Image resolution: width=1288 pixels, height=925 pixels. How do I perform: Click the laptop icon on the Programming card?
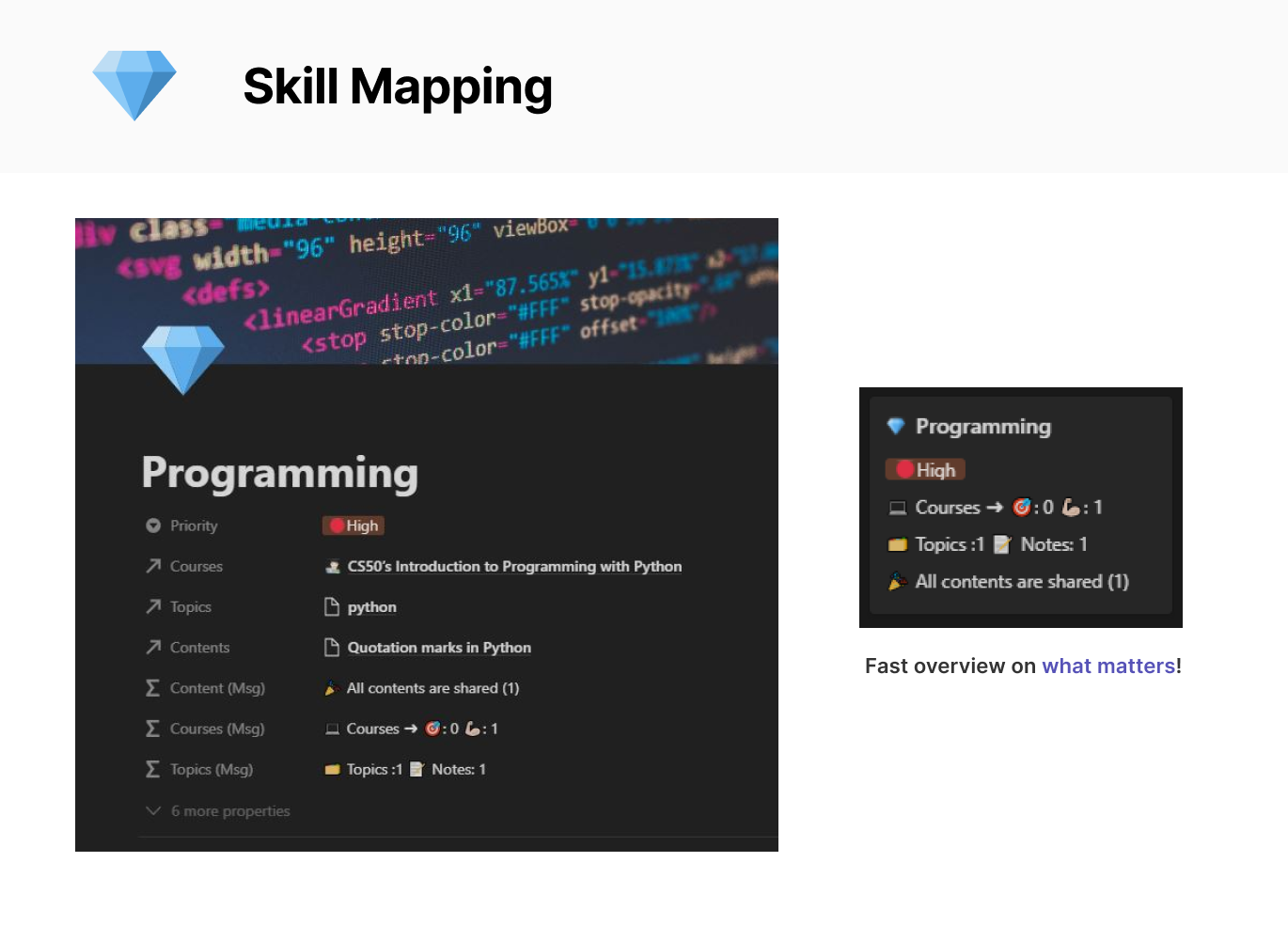point(898,508)
